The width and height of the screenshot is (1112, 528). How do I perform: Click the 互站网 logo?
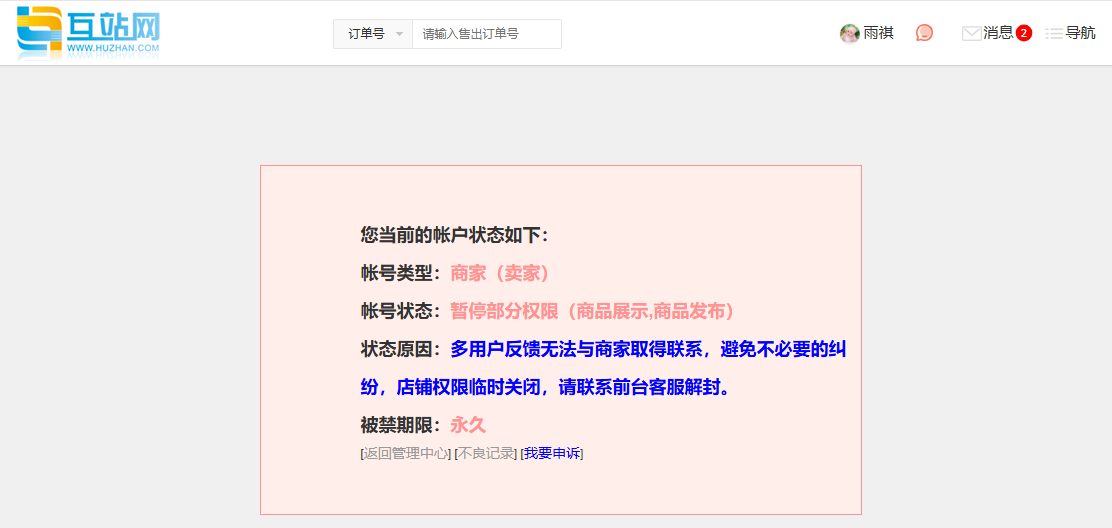click(89, 33)
